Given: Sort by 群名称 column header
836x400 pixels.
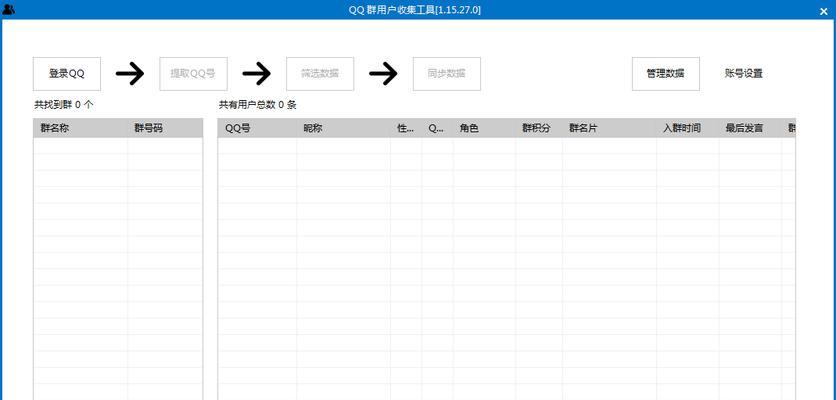Looking at the screenshot, I should click(x=81, y=128).
